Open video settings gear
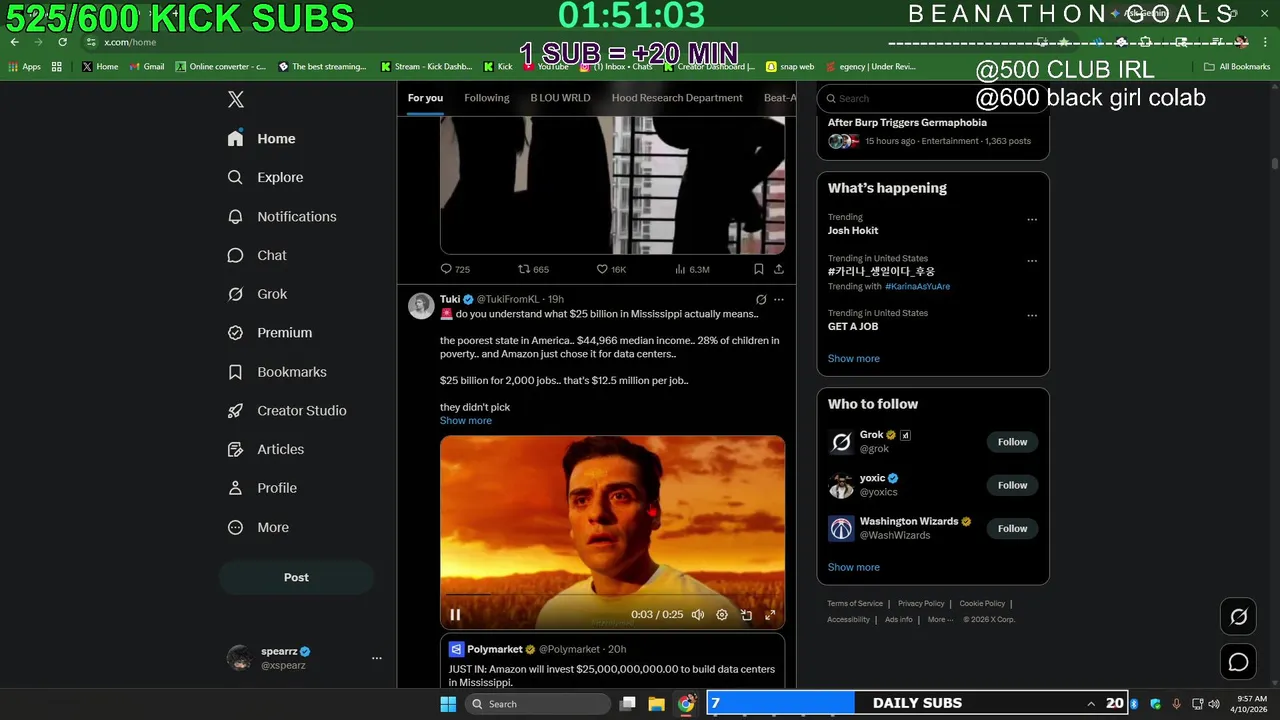Viewport: 1280px width, 720px height. click(x=722, y=615)
